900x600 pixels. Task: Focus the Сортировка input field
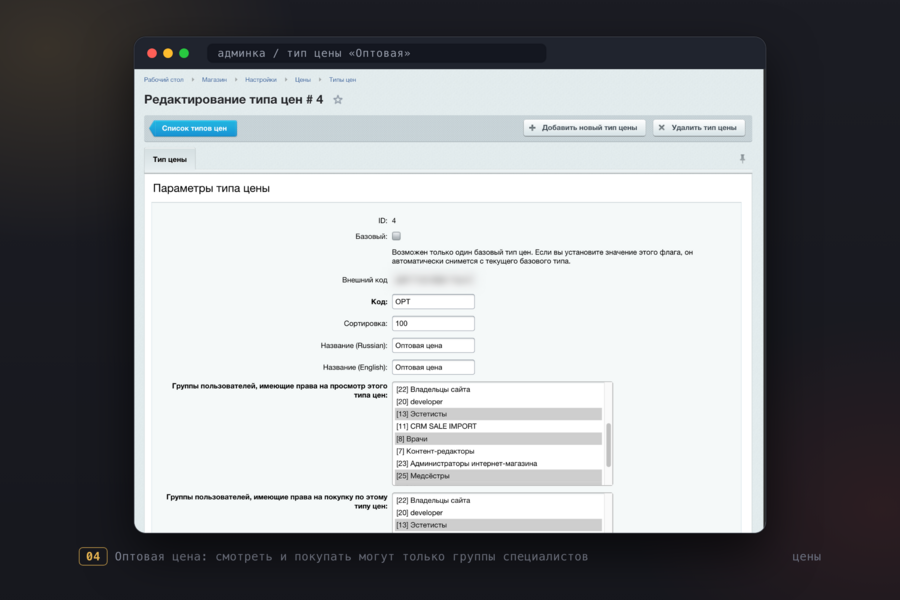tap(433, 323)
